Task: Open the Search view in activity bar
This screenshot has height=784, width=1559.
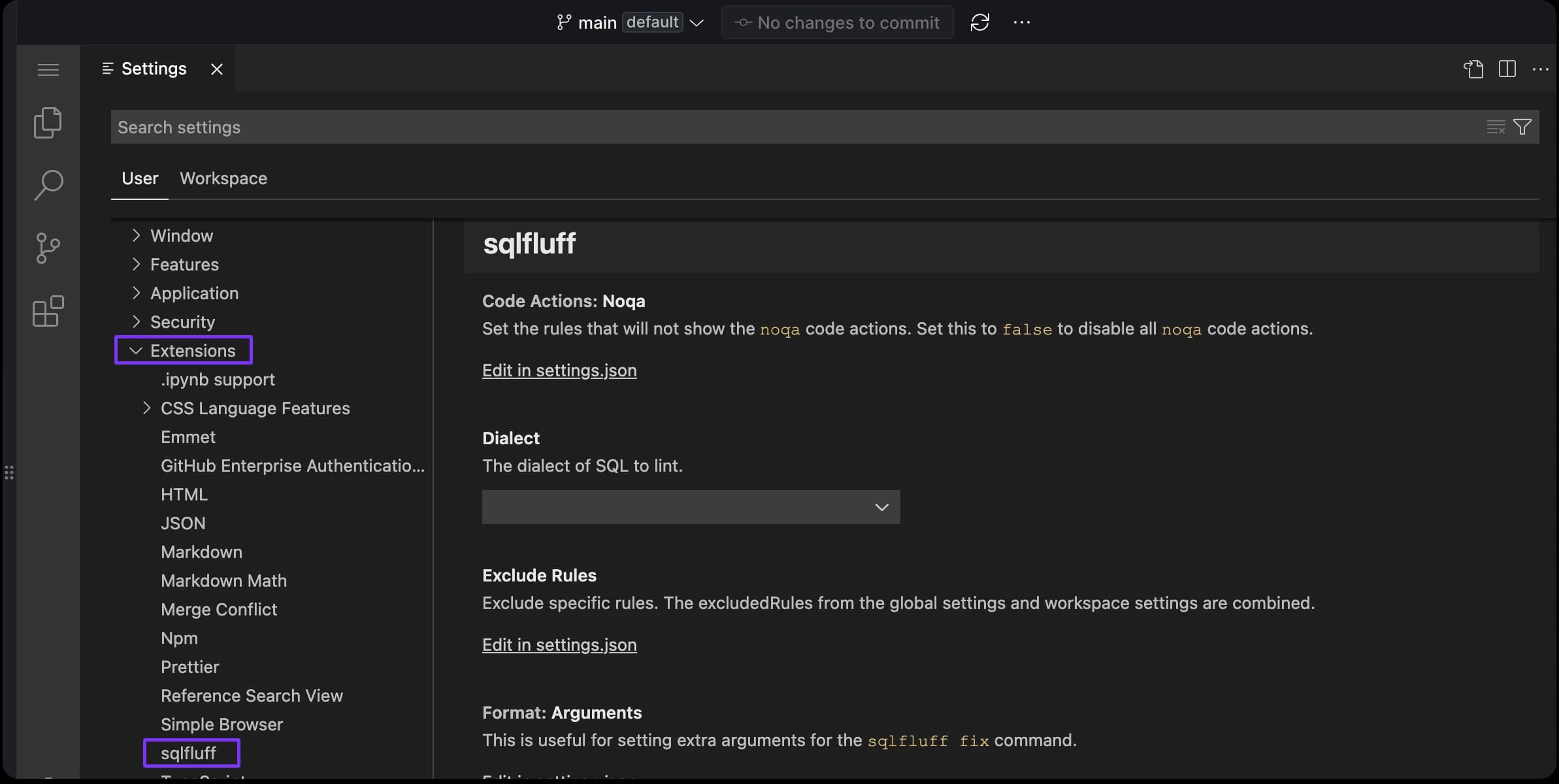Action: [48, 185]
